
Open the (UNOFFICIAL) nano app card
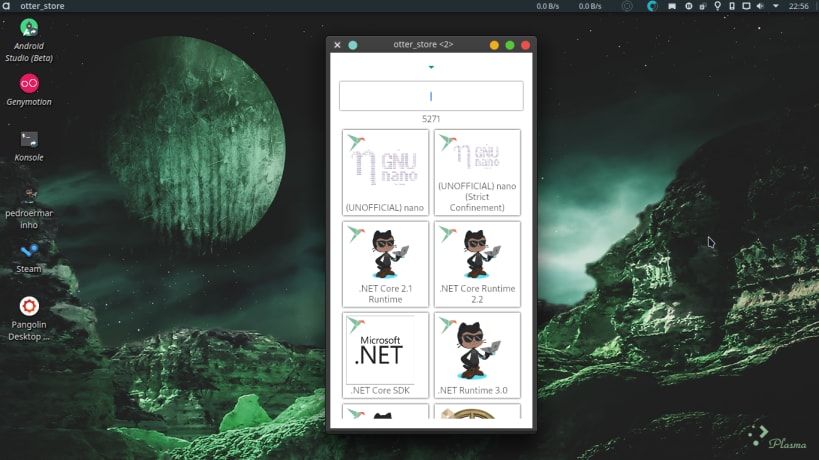[385, 172]
